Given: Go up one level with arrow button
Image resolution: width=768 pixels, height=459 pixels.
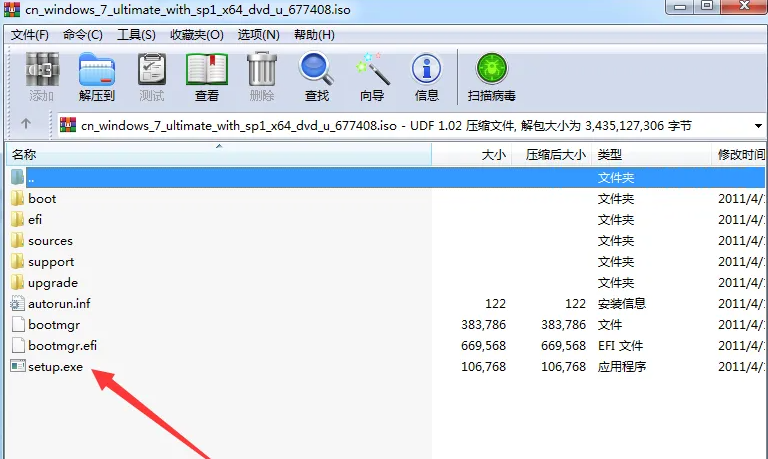Looking at the screenshot, I should 26,124.
